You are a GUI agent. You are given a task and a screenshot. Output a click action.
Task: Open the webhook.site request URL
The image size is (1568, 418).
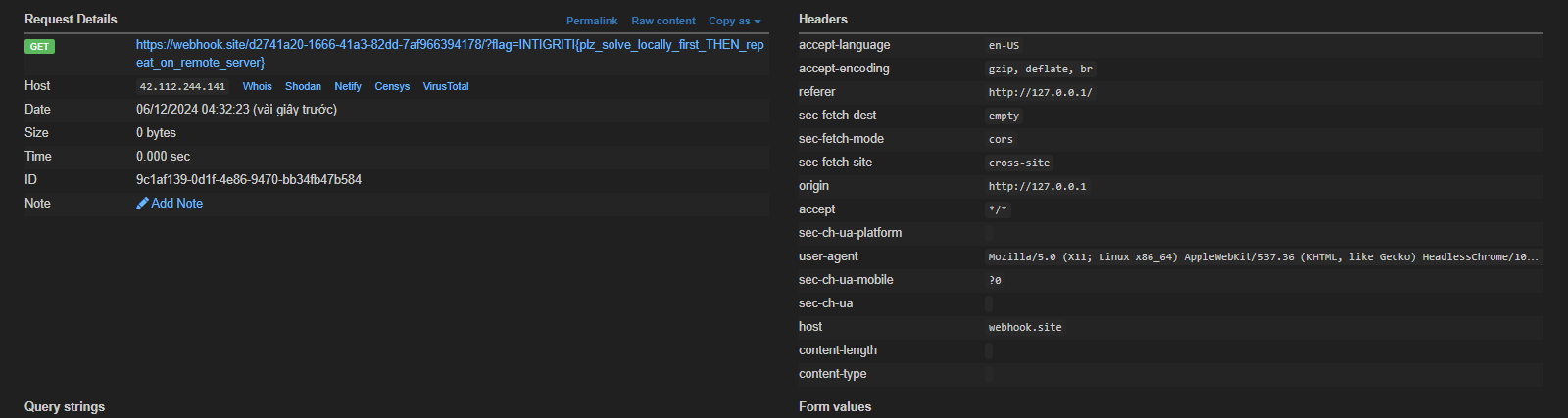click(x=449, y=45)
